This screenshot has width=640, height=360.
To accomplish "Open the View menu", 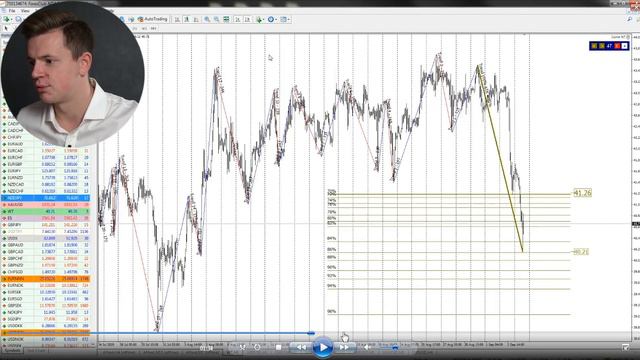I will pyautogui.click(x=25, y=11).
